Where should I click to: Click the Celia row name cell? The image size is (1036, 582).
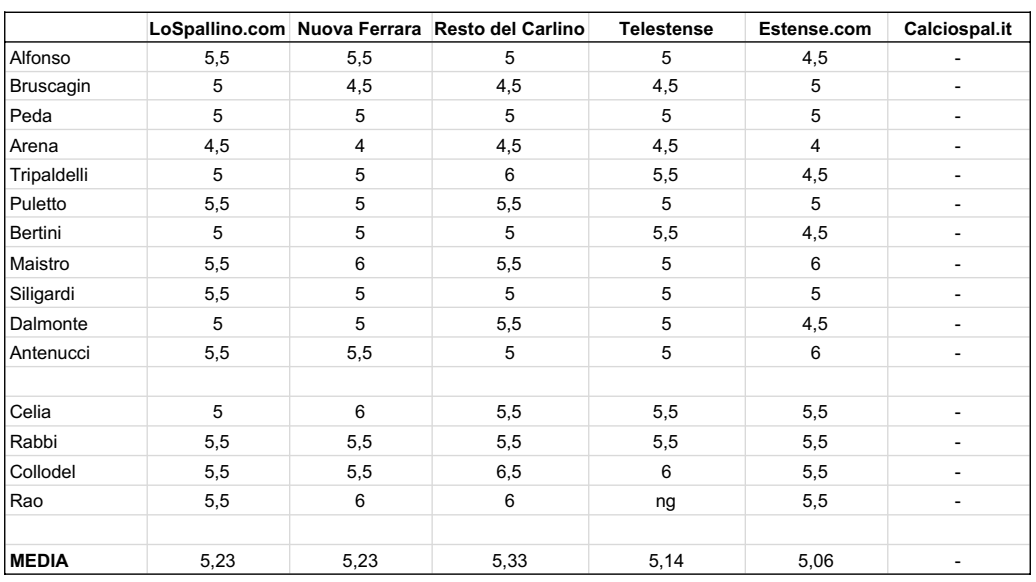76,412
